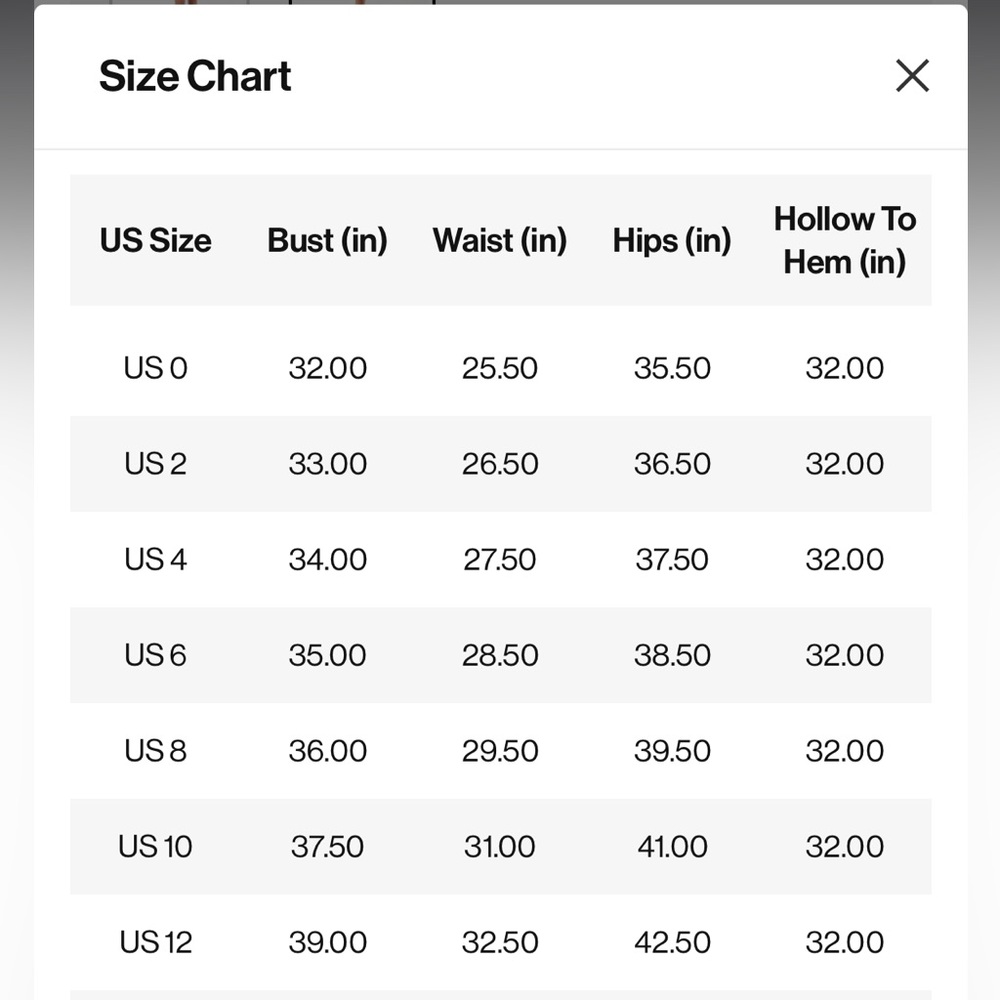Close the Size Chart dialog
The image size is (1000, 1000).
912,76
